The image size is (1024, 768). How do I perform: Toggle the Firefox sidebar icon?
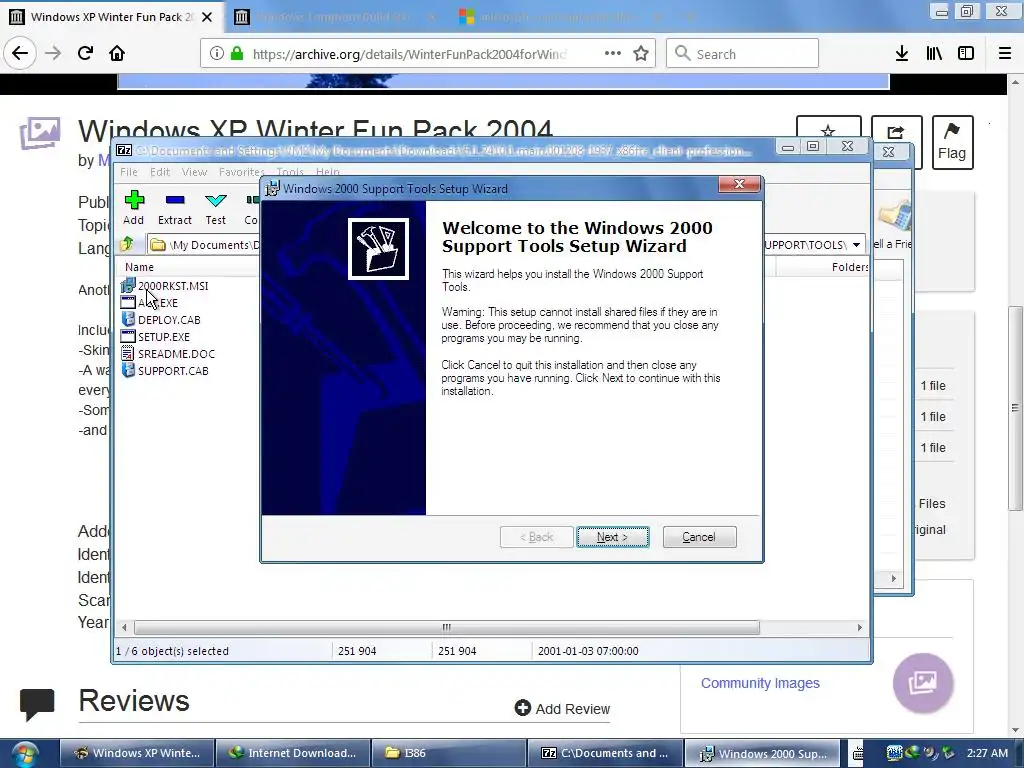point(966,54)
